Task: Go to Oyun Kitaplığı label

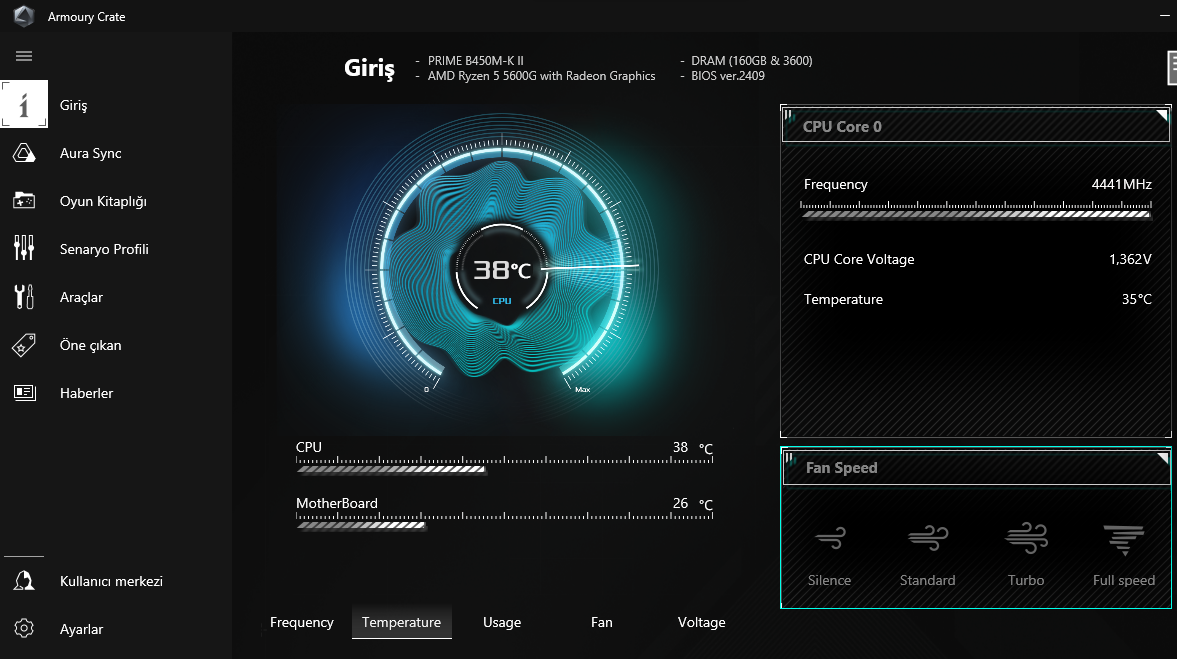Action: click(x=104, y=201)
